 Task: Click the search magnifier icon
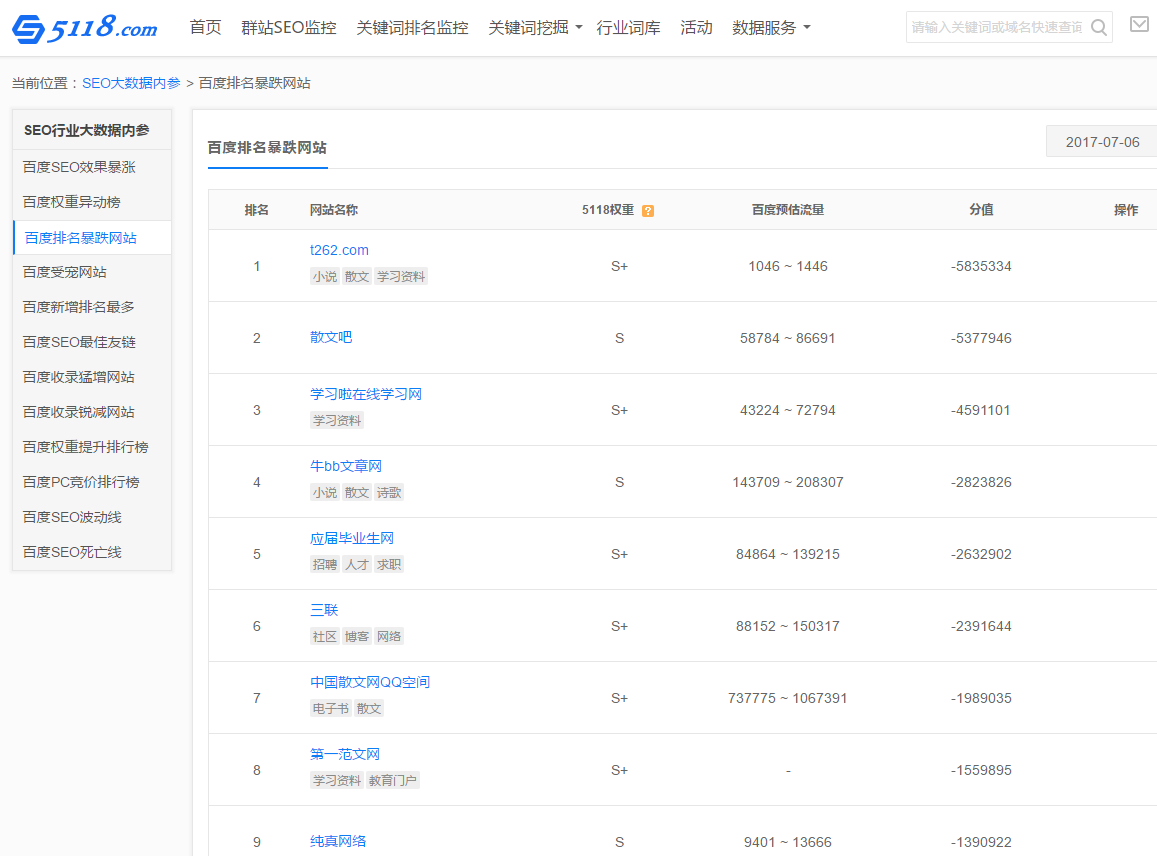1099,28
